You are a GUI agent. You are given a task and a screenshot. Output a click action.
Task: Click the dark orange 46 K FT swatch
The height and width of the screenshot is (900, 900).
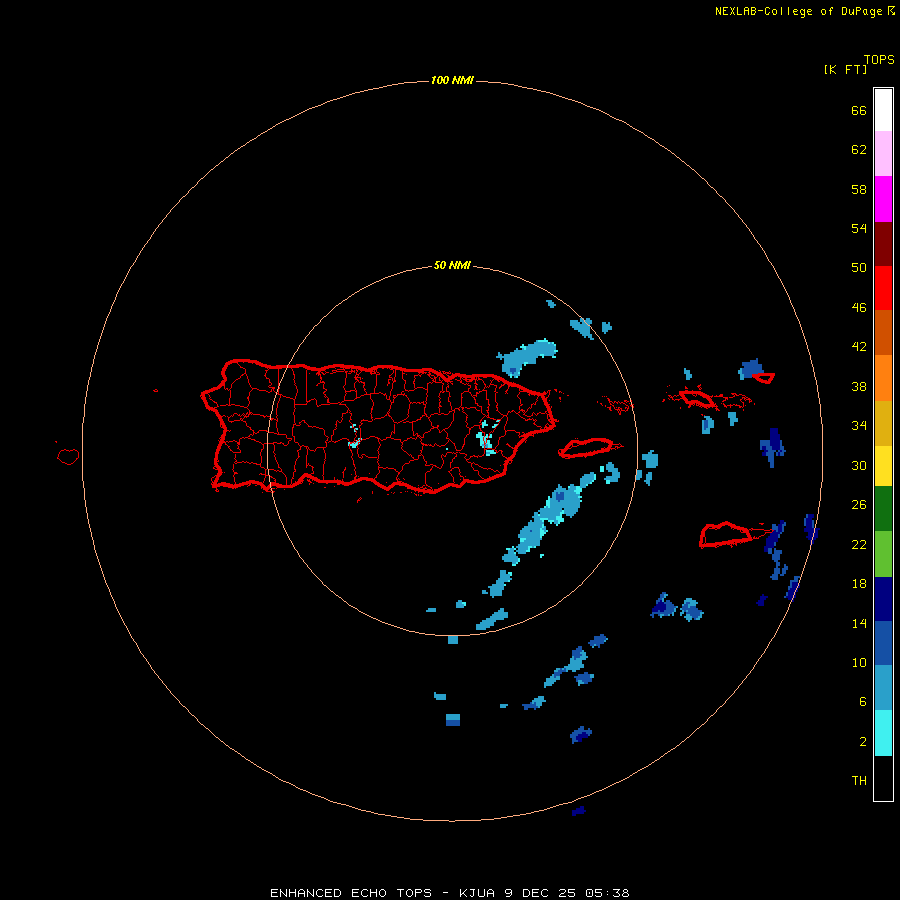[883, 333]
